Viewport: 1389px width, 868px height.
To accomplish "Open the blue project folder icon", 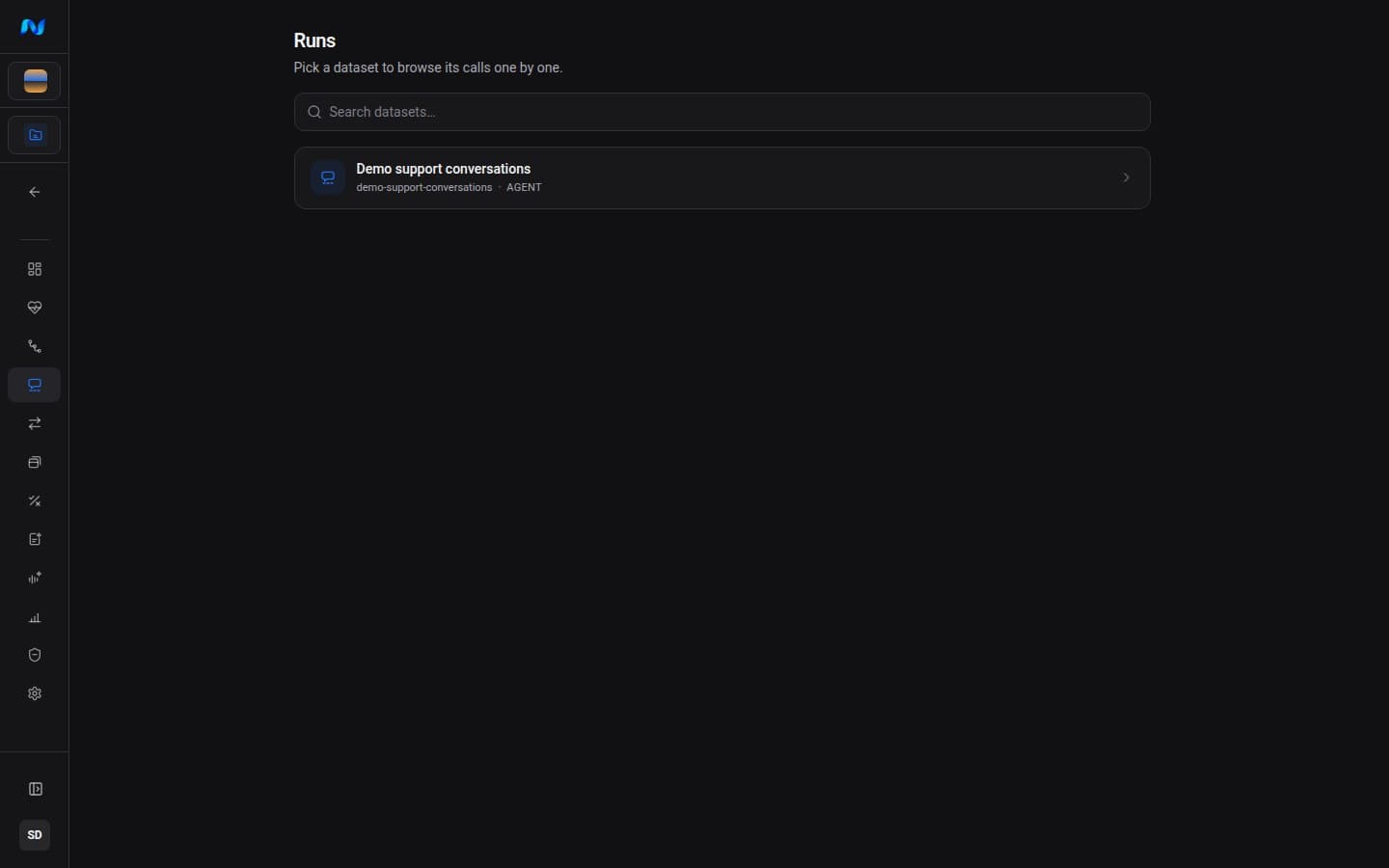I will [35, 135].
